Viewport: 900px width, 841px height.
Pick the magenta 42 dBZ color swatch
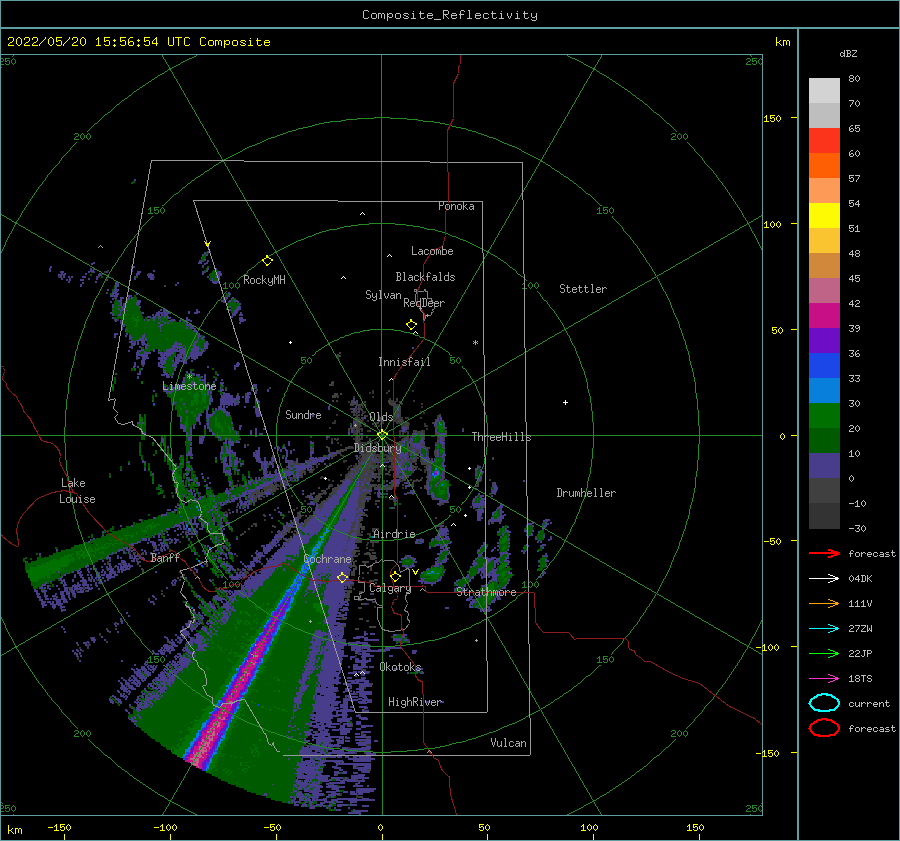coord(824,315)
